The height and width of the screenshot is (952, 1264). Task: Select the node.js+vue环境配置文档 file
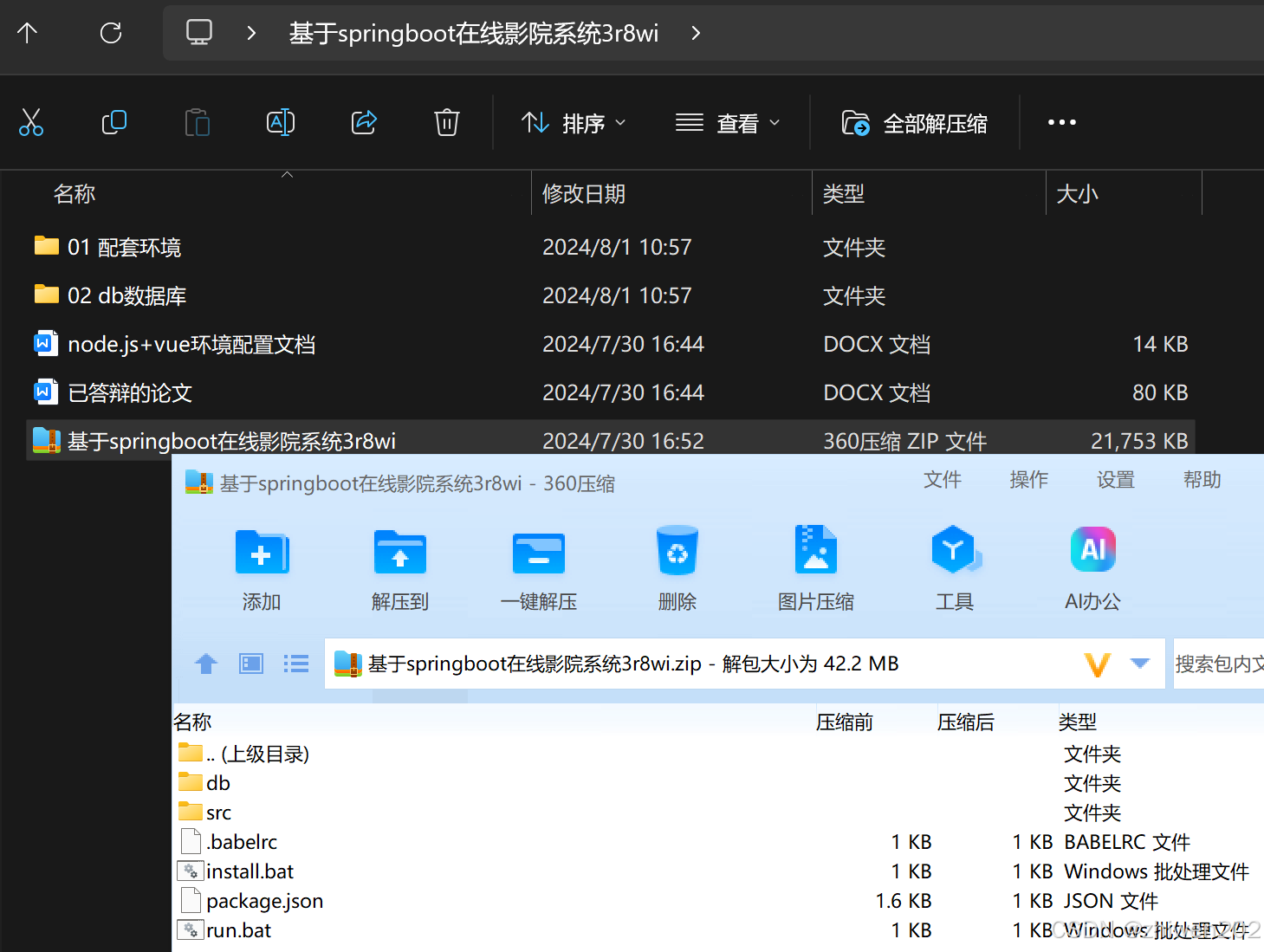coord(611,344)
